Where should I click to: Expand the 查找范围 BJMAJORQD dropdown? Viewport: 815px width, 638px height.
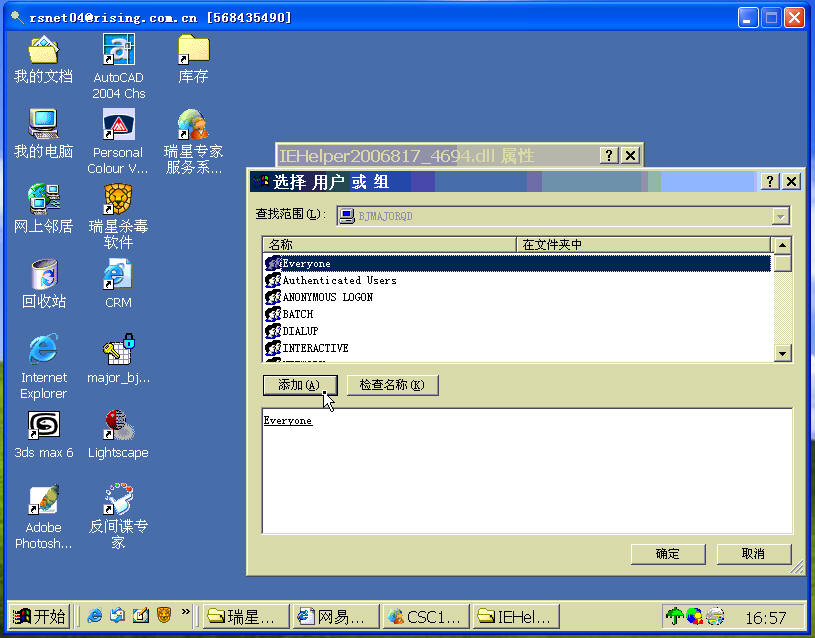tap(780, 216)
